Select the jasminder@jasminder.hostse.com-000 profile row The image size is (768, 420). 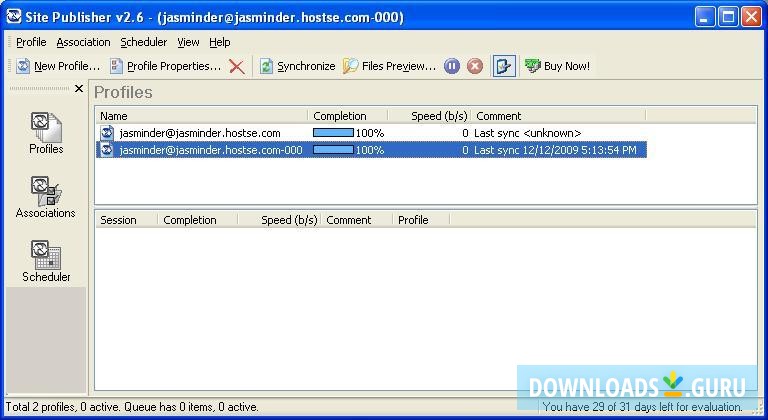[x=371, y=150]
